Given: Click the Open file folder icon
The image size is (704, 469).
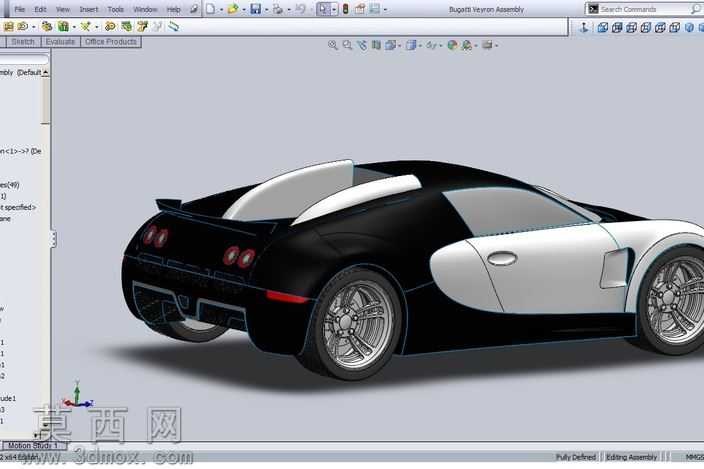Looking at the screenshot, I should pos(233,9).
